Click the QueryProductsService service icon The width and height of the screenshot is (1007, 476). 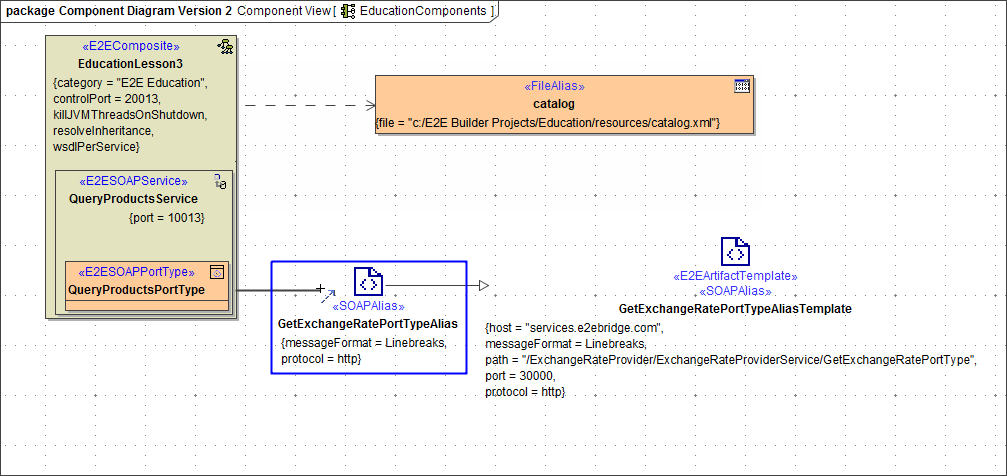(x=221, y=181)
